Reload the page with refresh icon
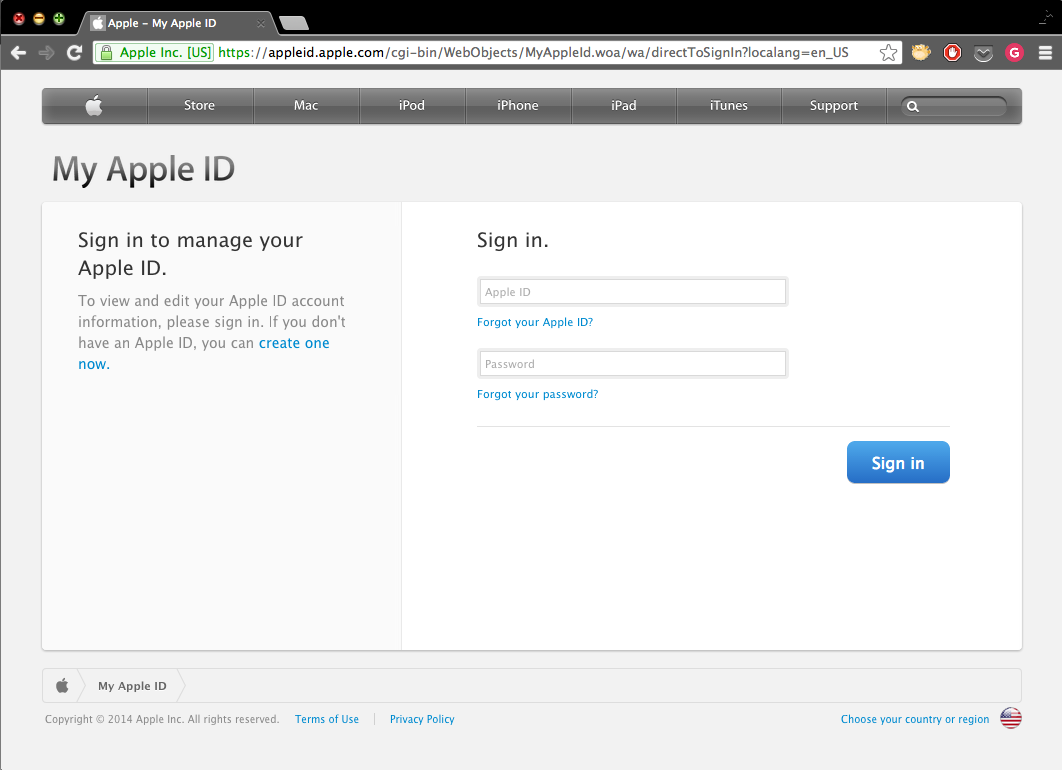This screenshot has width=1062, height=770. pos(75,53)
